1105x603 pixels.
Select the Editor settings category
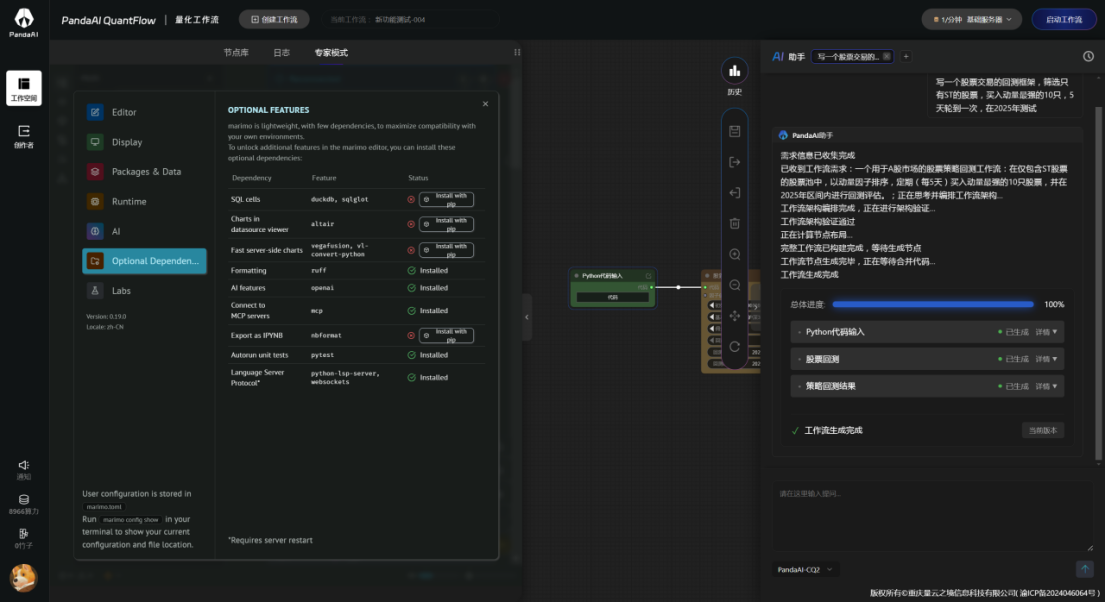click(144, 112)
